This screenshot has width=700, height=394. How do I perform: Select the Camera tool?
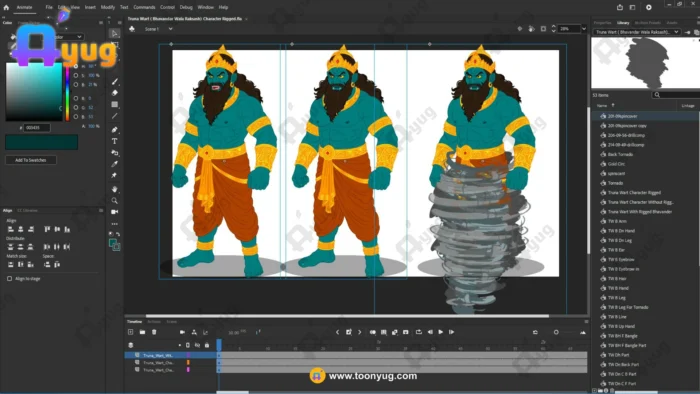115,212
